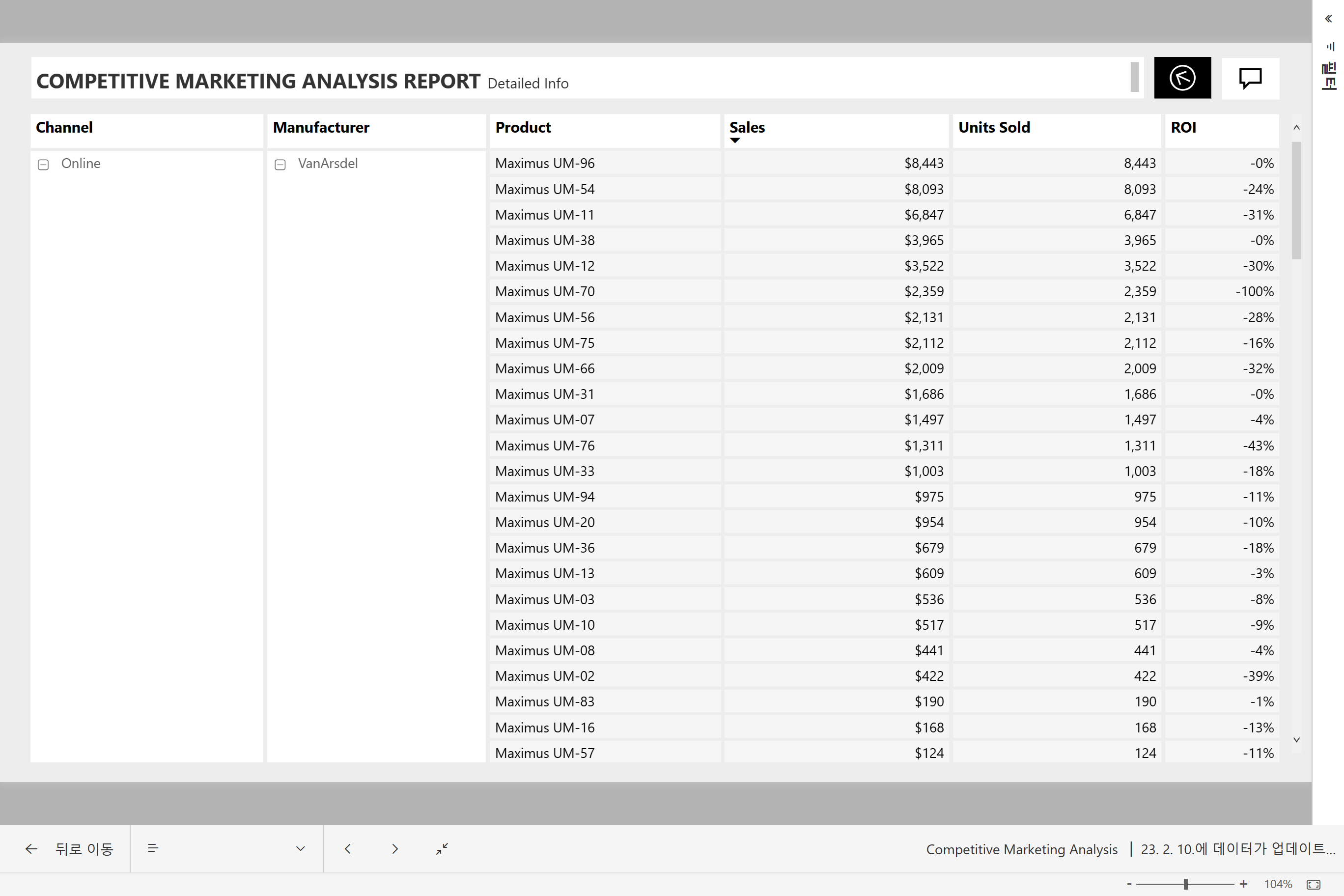The height and width of the screenshot is (896, 1344).
Task: Expand the collapsed filter pane chevrons
Action: click(1328, 19)
